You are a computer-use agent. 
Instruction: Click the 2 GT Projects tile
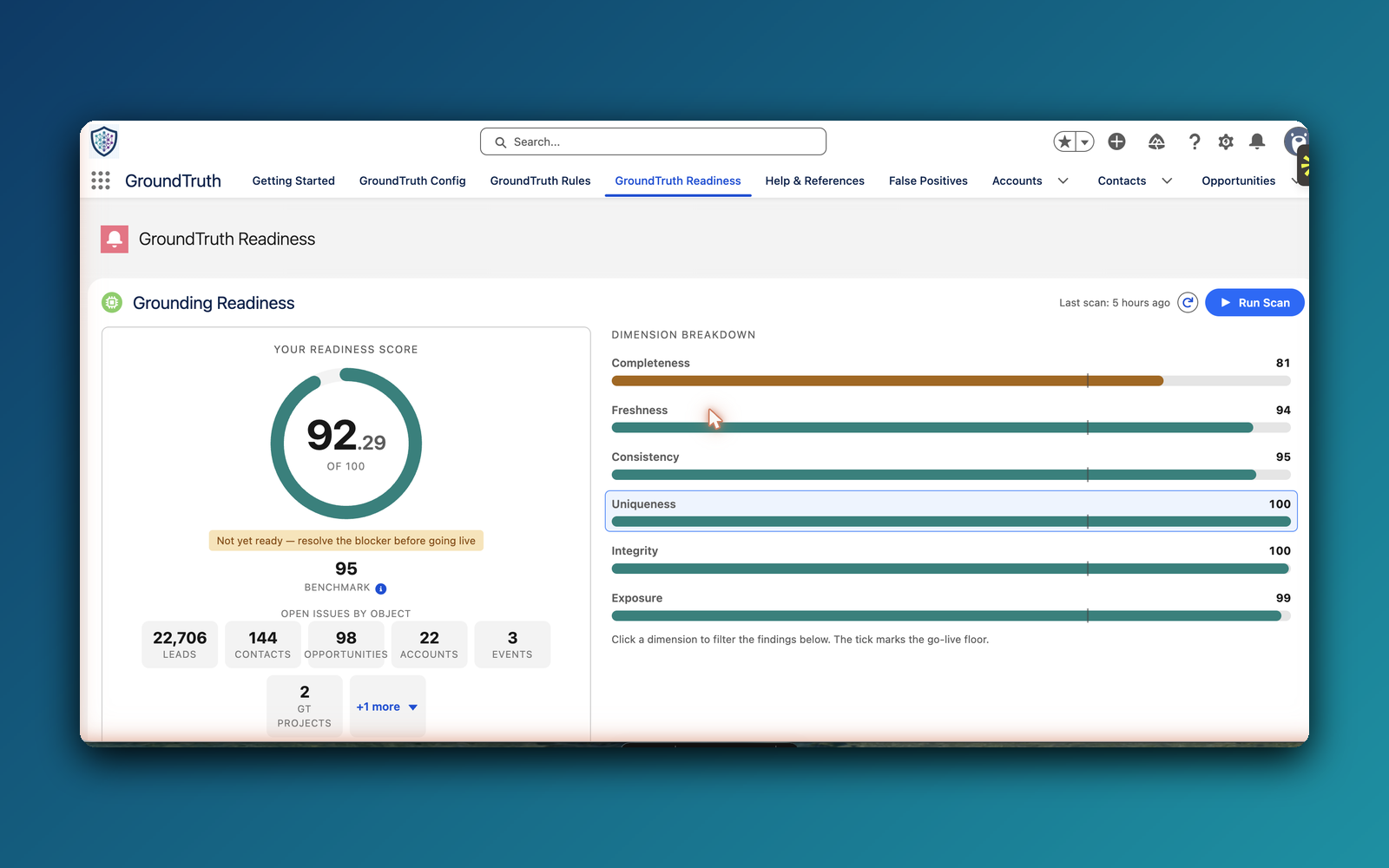[x=304, y=707]
